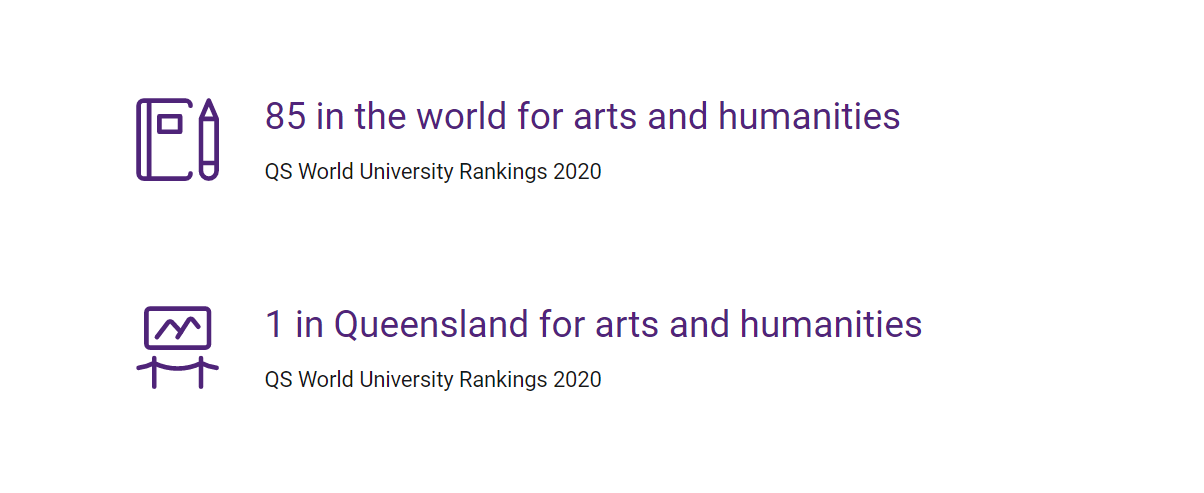Image resolution: width=1204 pixels, height=493 pixels.
Task: Open the '1 in Queensland for arts and humanities' heading
Action: pyautogui.click(x=594, y=324)
